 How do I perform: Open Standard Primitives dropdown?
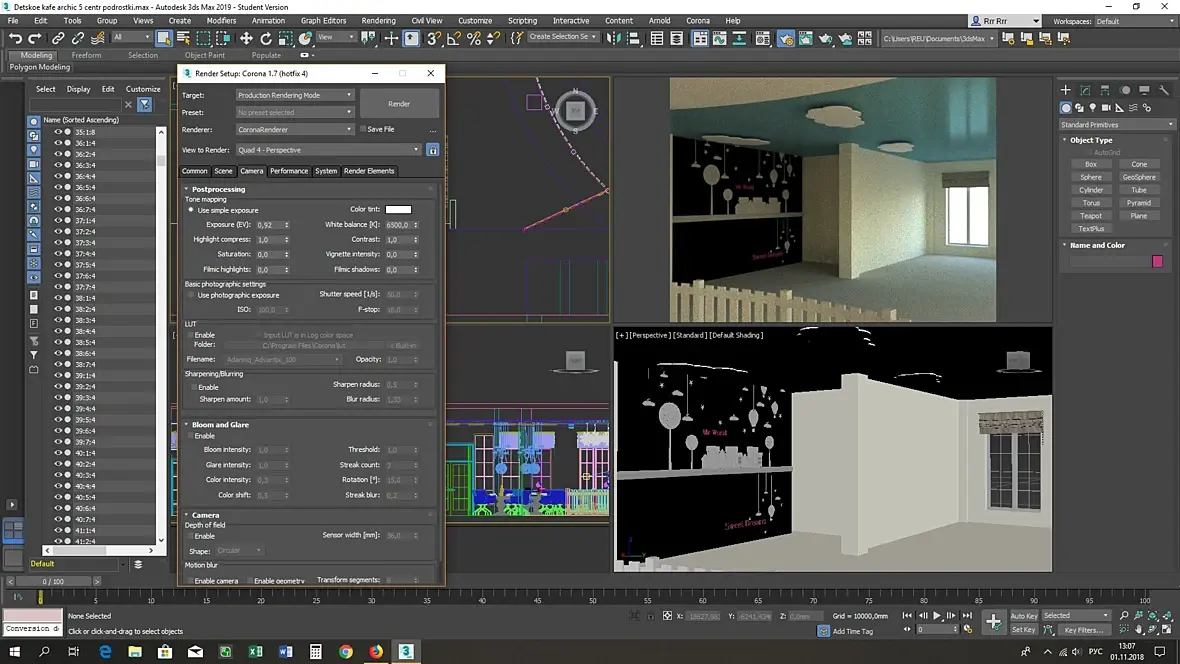pyautogui.click(x=1117, y=125)
